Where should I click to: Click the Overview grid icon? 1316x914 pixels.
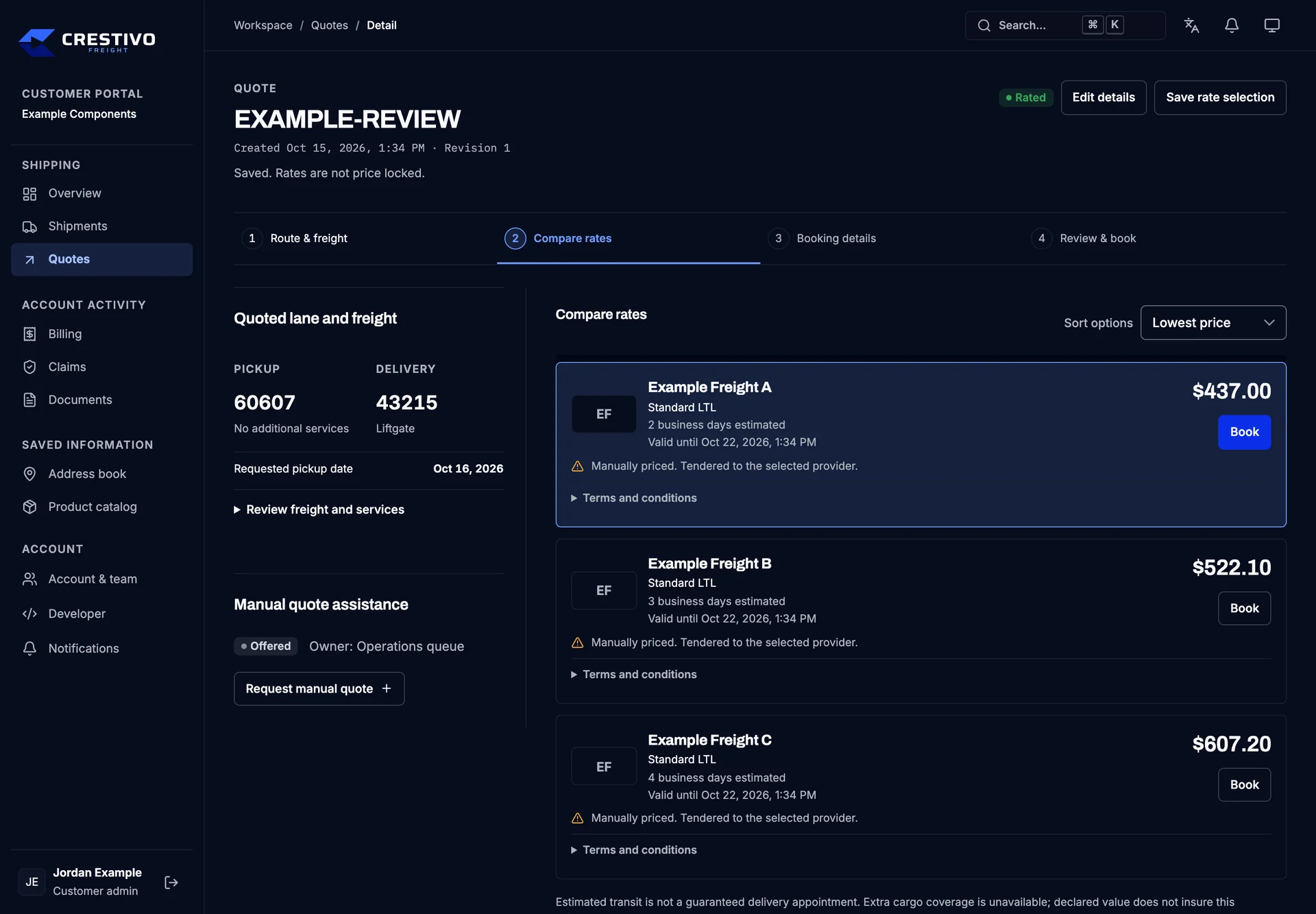click(29, 194)
